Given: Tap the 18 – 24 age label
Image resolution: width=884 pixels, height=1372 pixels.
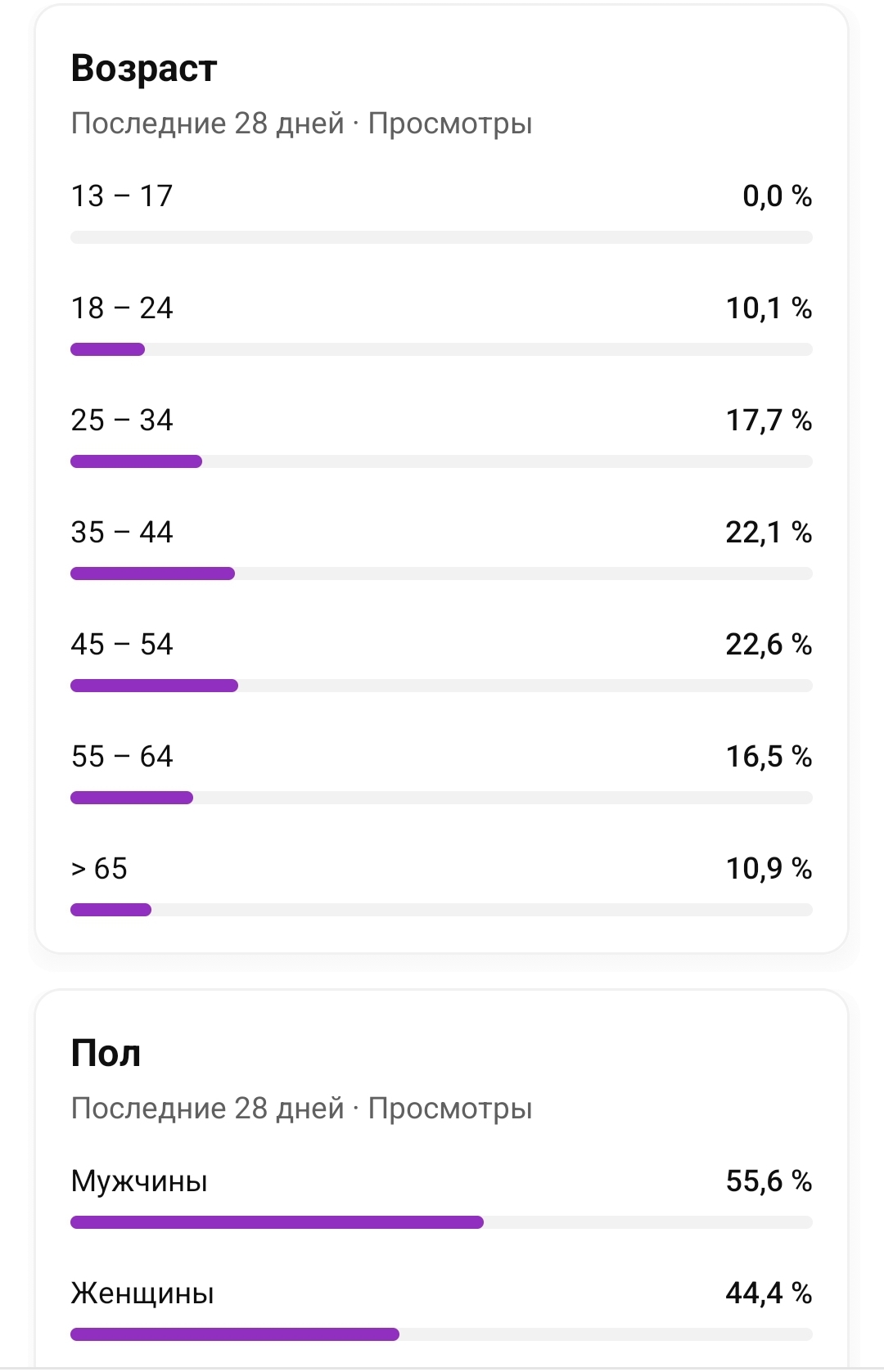Looking at the screenshot, I should 122,308.
